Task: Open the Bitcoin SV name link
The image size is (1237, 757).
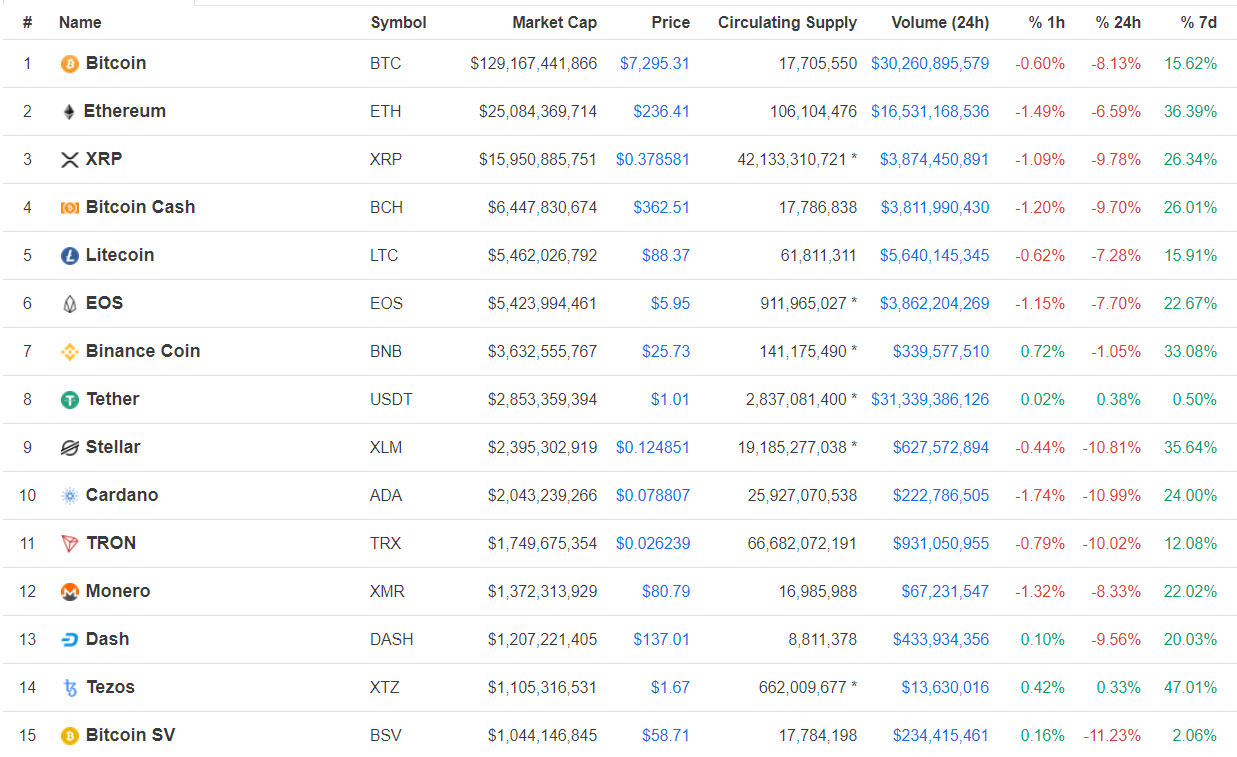Action: 130,735
